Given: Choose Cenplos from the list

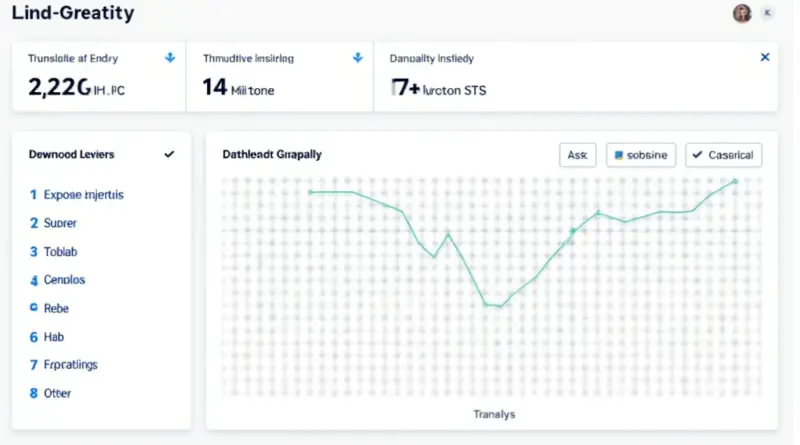Looking at the screenshot, I should click(64, 280).
